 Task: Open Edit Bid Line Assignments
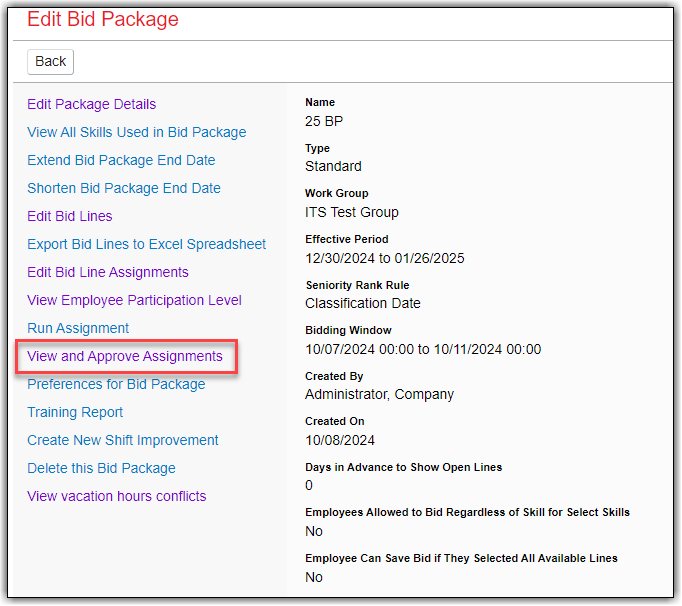tap(108, 272)
